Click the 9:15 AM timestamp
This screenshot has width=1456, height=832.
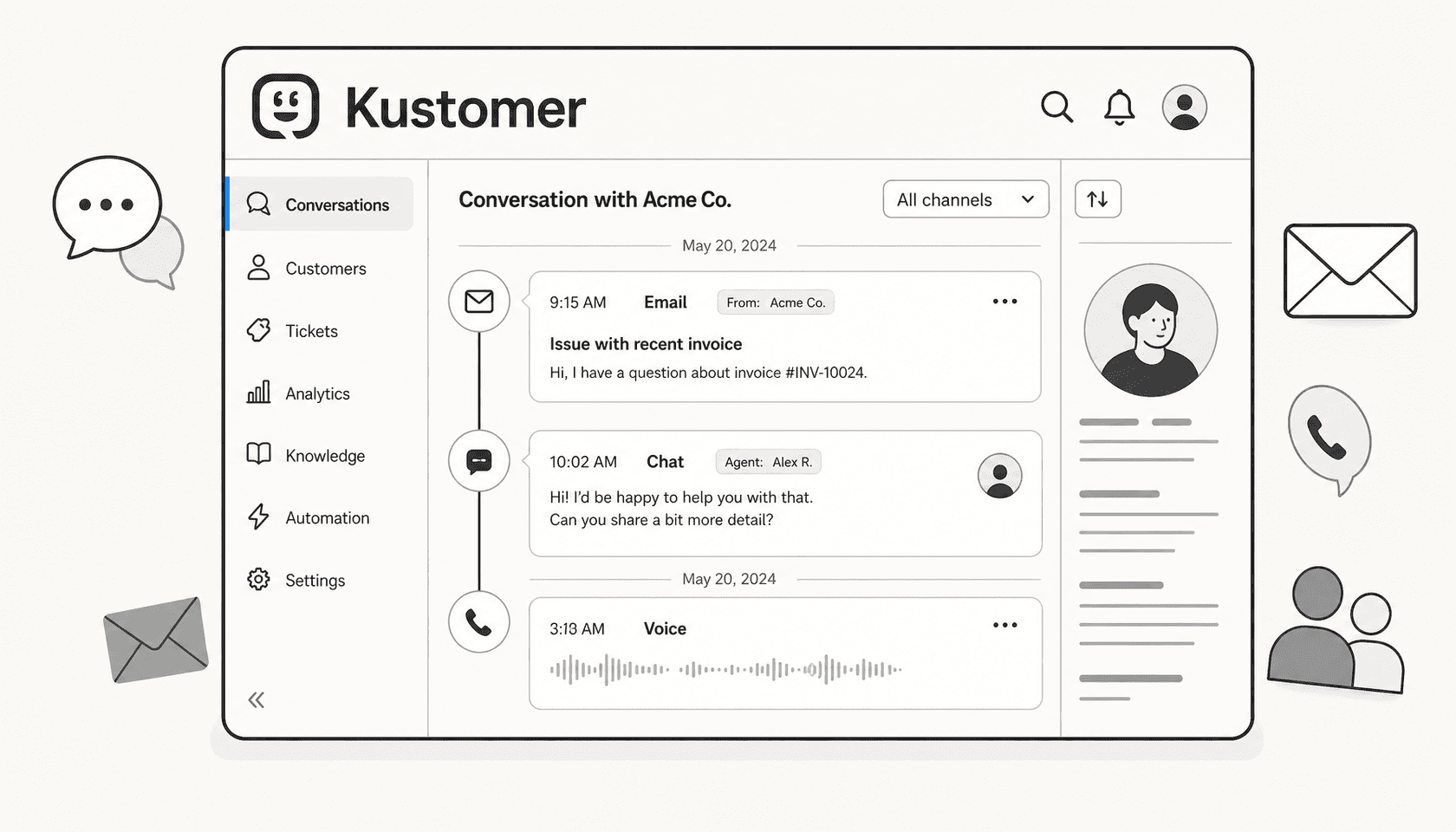577,302
